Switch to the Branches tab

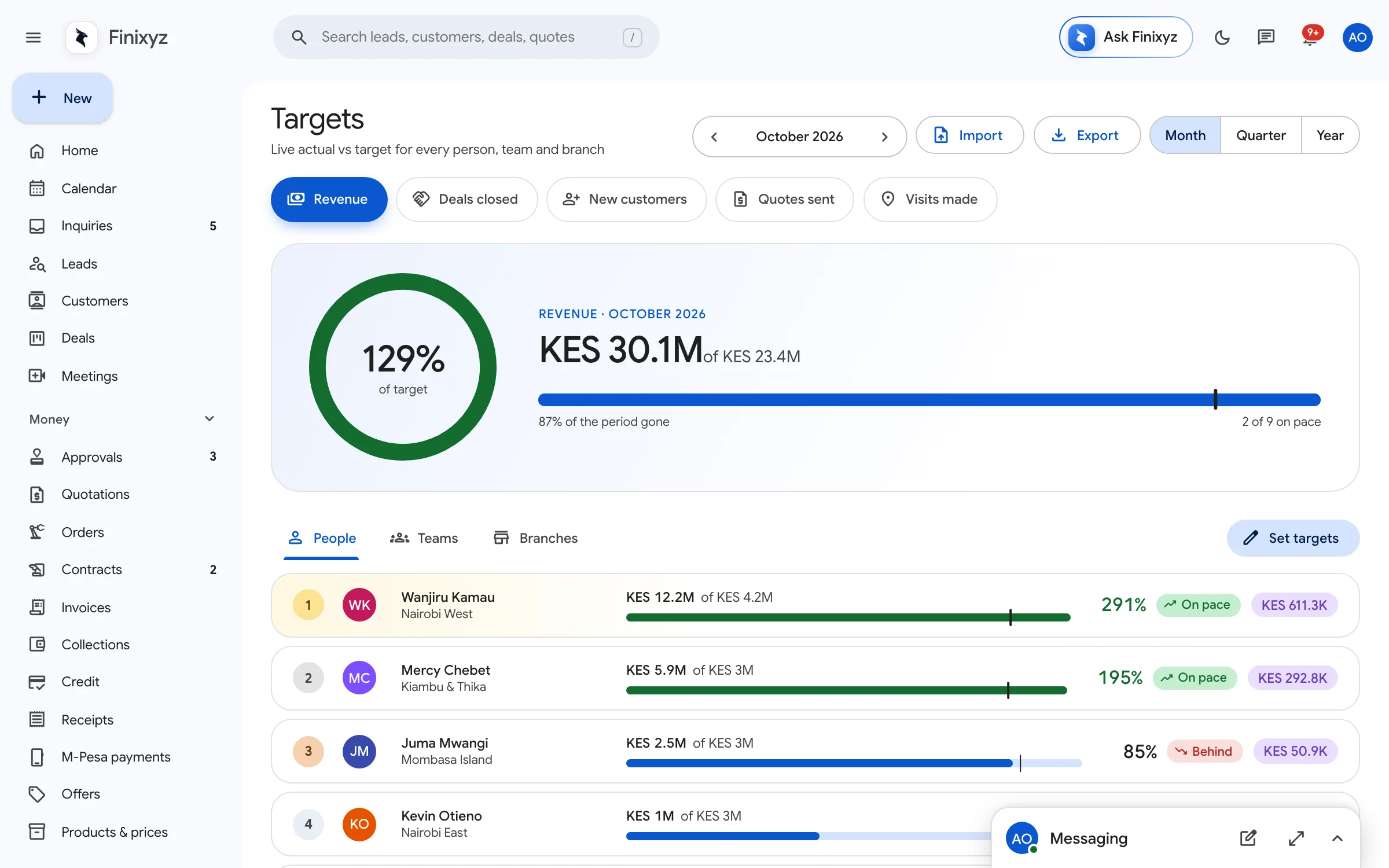coord(535,538)
